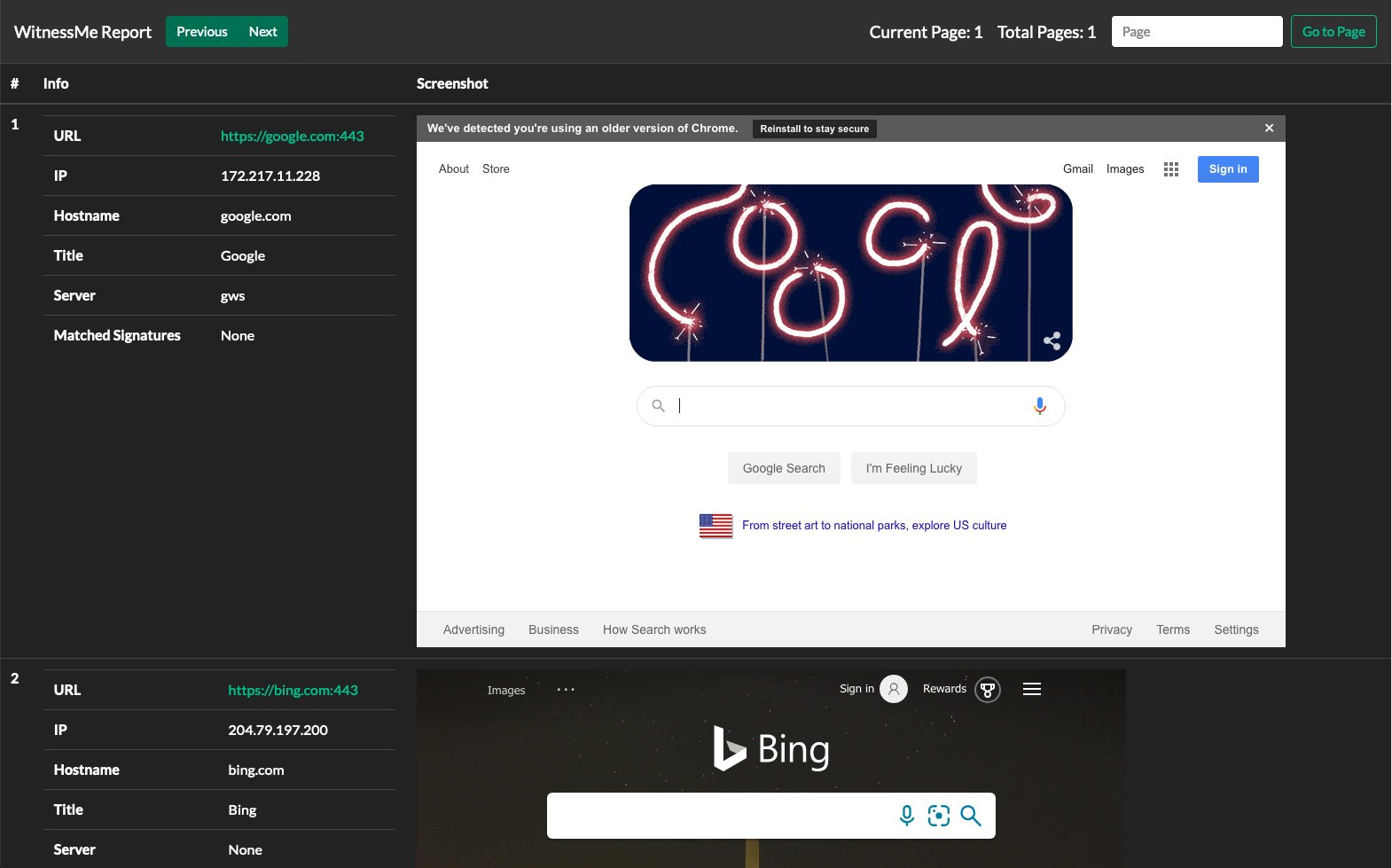Image resolution: width=1392 pixels, height=868 pixels.
Task: Click the IP value 204.79.197.200
Action: (278, 730)
